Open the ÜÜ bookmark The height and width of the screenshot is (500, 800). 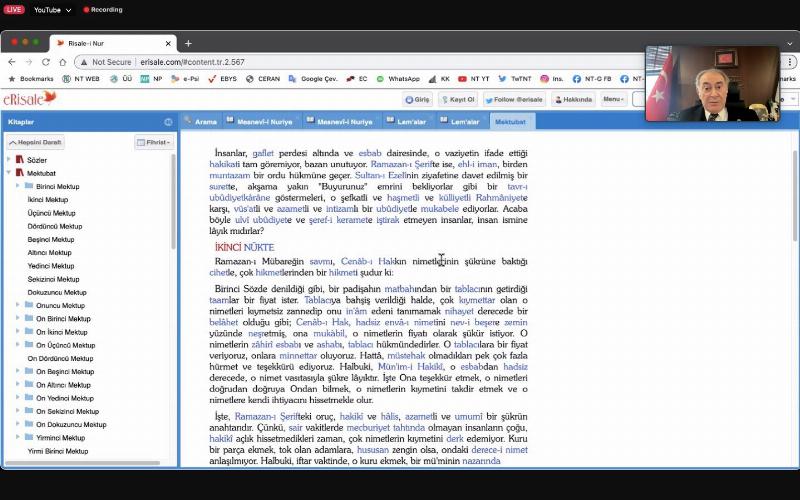[121, 79]
